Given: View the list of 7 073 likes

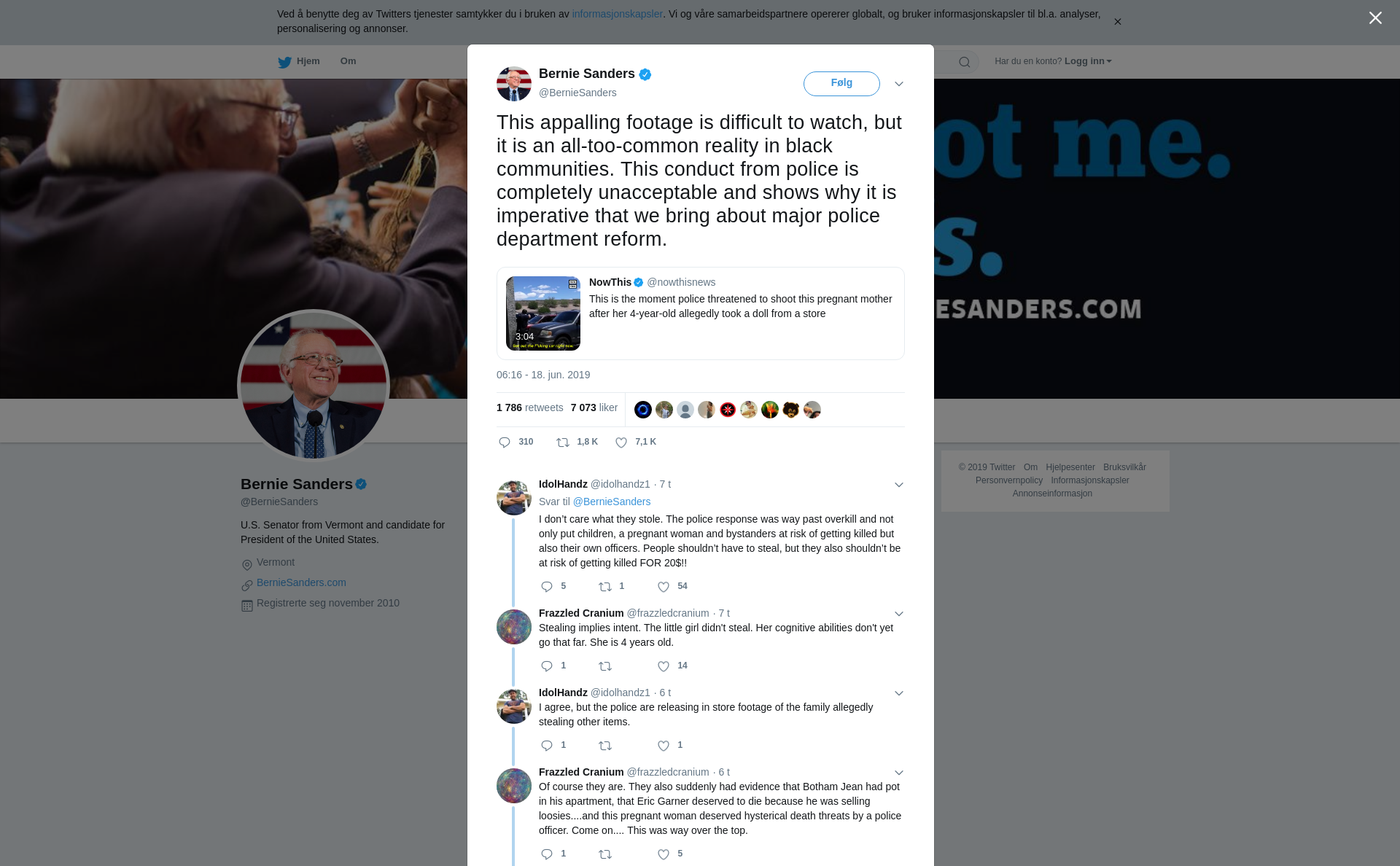Looking at the screenshot, I should coord(594,407).
